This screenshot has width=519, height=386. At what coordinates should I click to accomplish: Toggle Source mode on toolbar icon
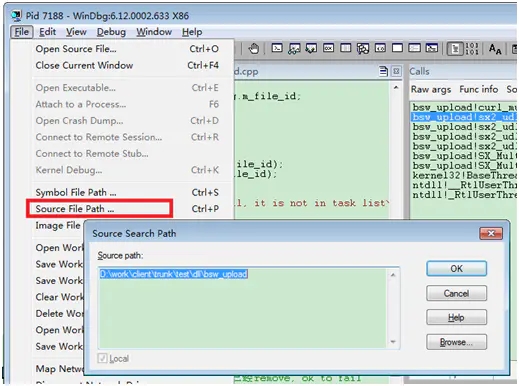point(454,49)
